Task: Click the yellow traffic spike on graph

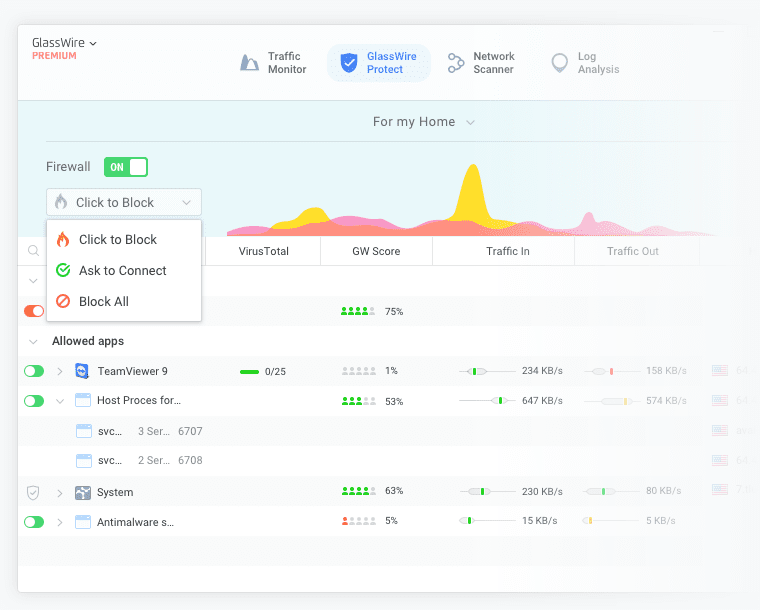Action: (x=473, y=194)
